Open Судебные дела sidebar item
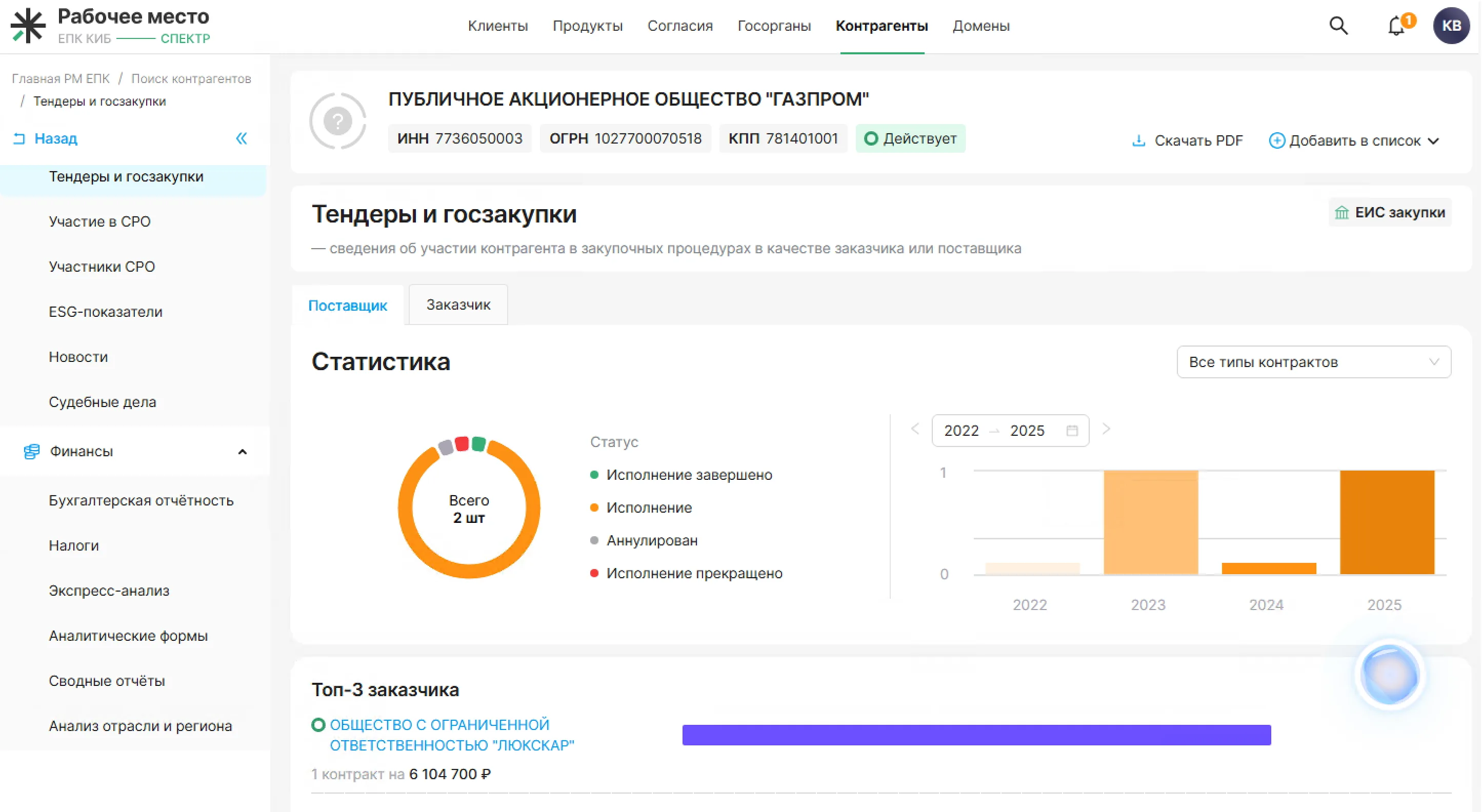Viewport: 1482px width, 812px height. tap(103, 402)
